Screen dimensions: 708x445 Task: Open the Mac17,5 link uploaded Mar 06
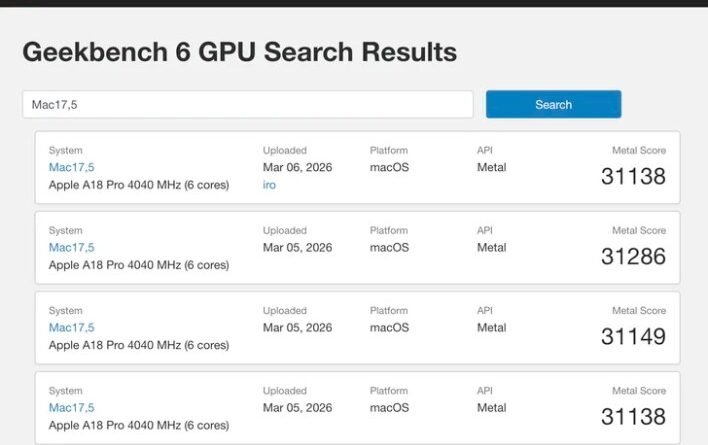(71, 167)
